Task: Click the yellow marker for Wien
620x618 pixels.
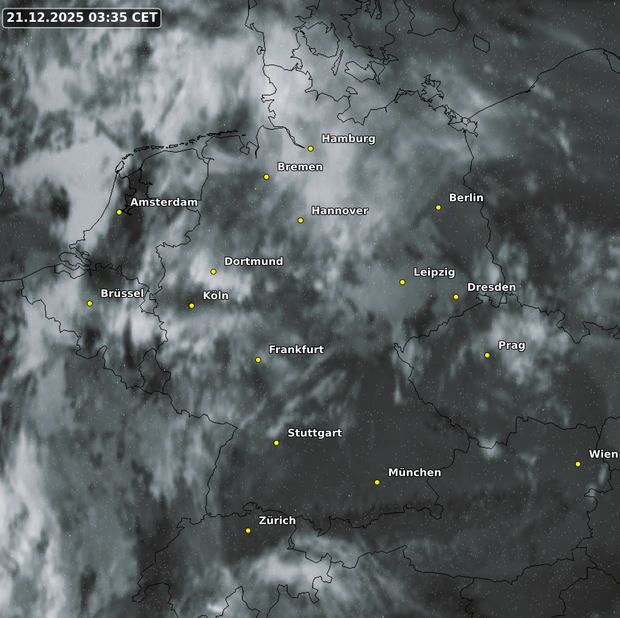Action: (578, 464)
